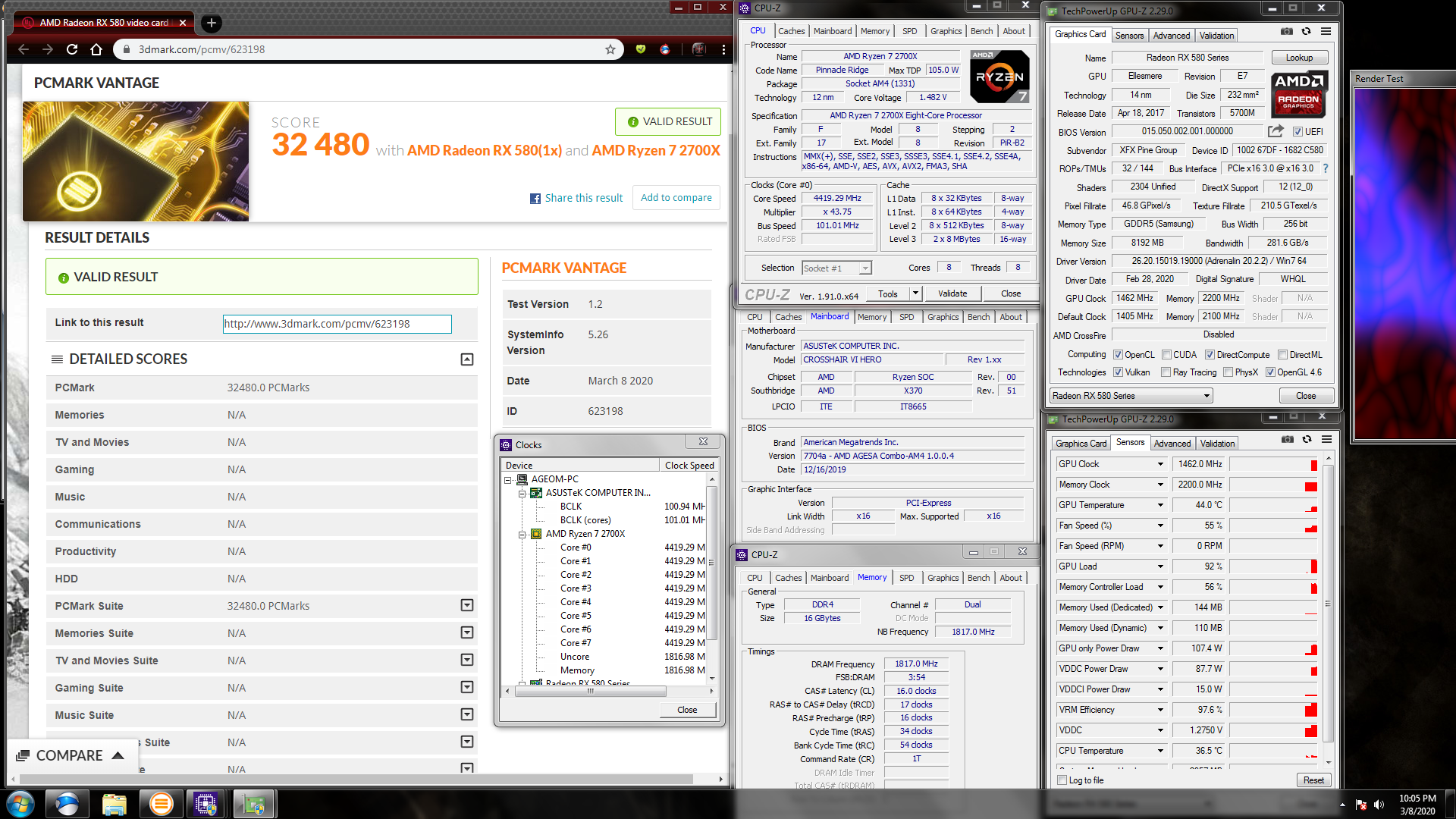Select the SPD tab in CPU-Z Memory window
The height and width of the screenshot is (819, 1456).
(906, 578)
